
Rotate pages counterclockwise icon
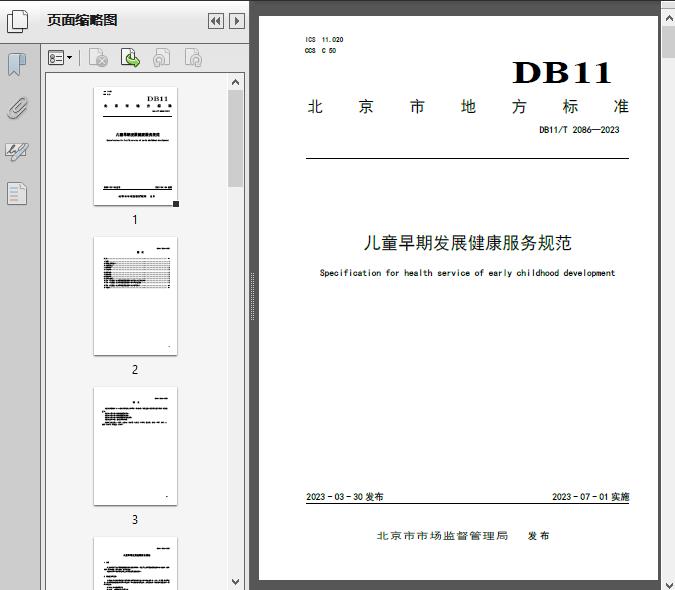[x=162, y=59]
